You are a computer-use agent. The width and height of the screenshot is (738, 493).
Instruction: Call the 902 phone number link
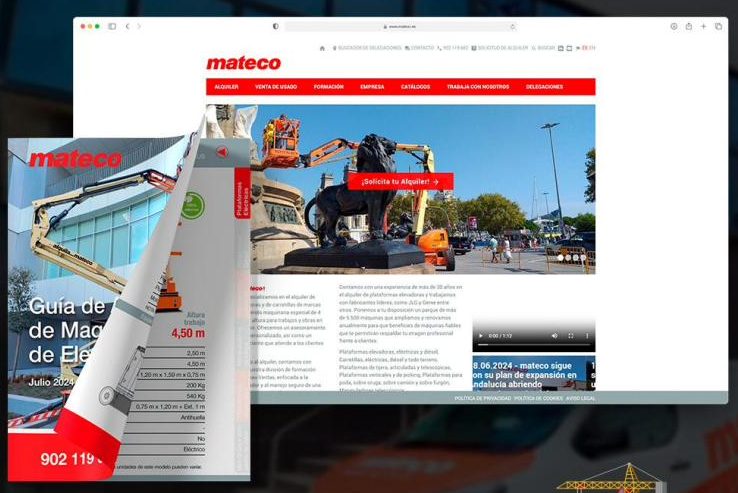point(453,48)
